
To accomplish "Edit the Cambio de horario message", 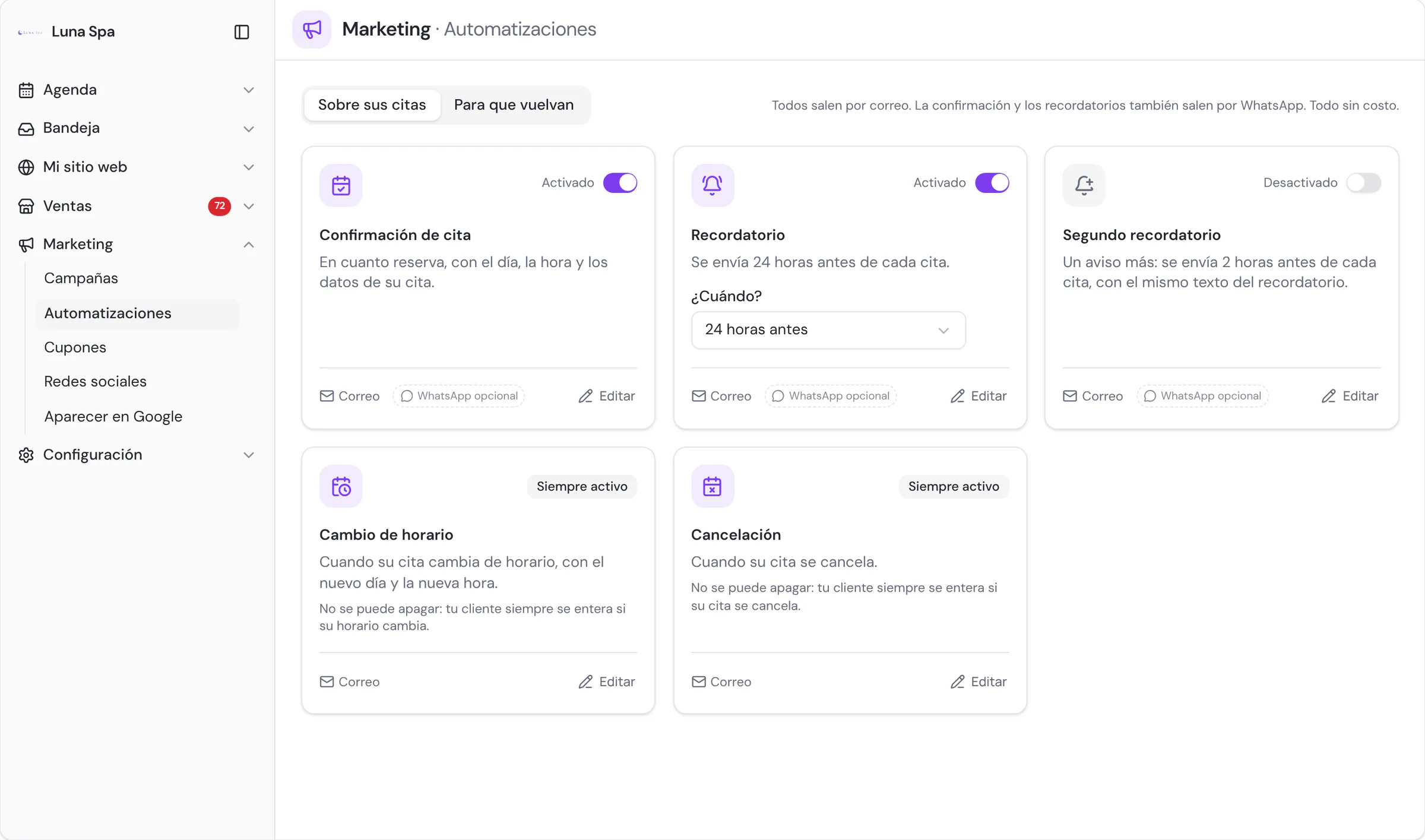I will point(607,681).
